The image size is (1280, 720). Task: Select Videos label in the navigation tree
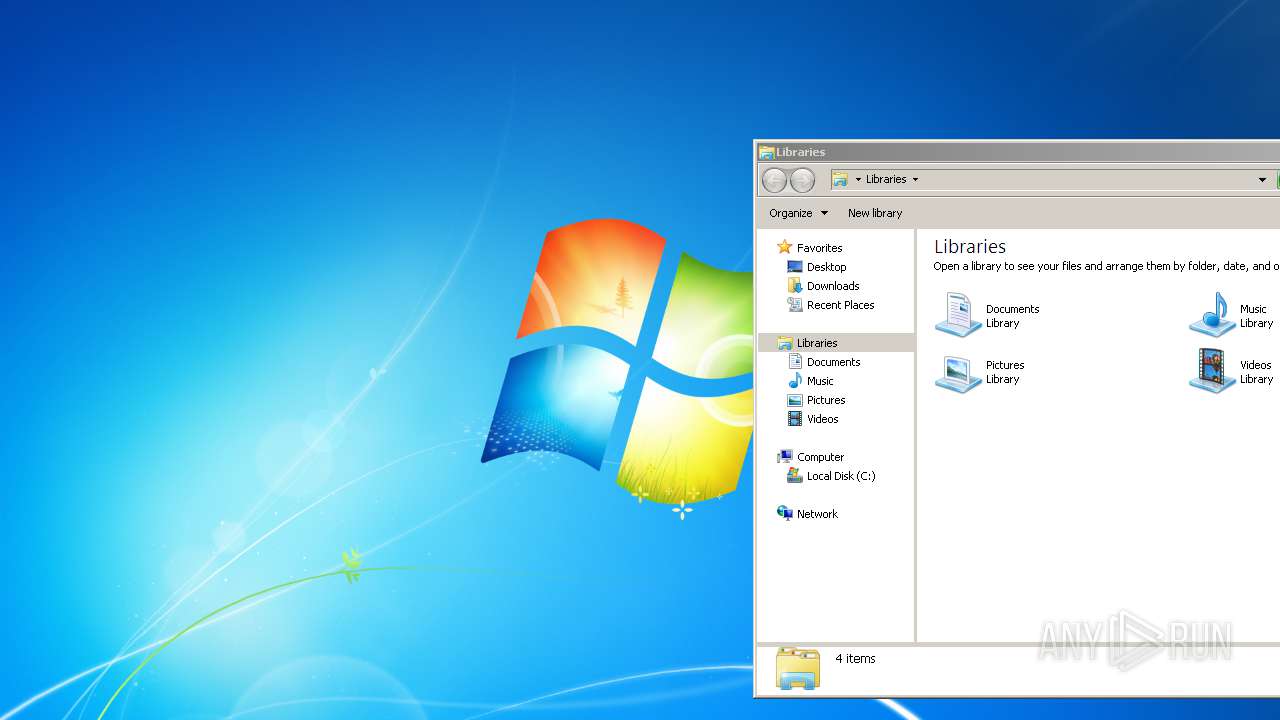click(823, 419)
